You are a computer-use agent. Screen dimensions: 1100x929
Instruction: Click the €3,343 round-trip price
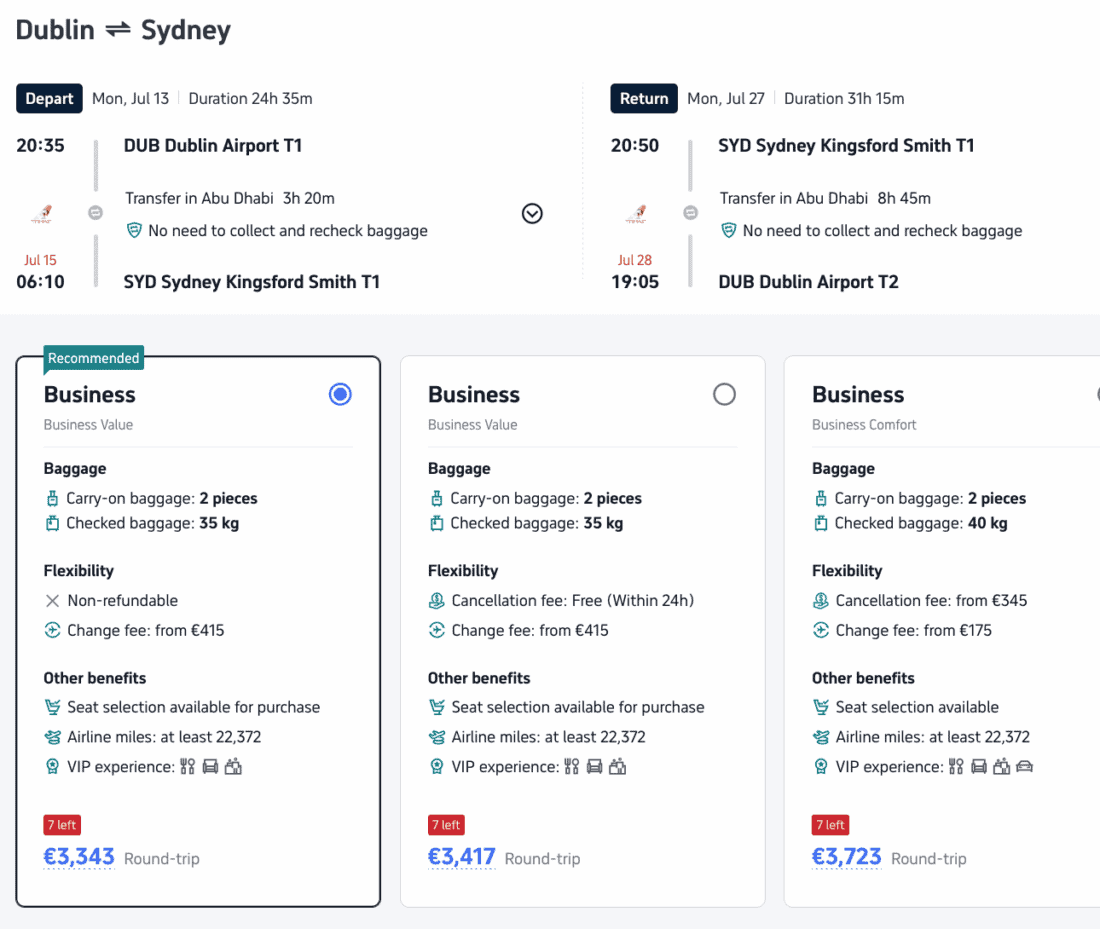click(x=79, y=857)
